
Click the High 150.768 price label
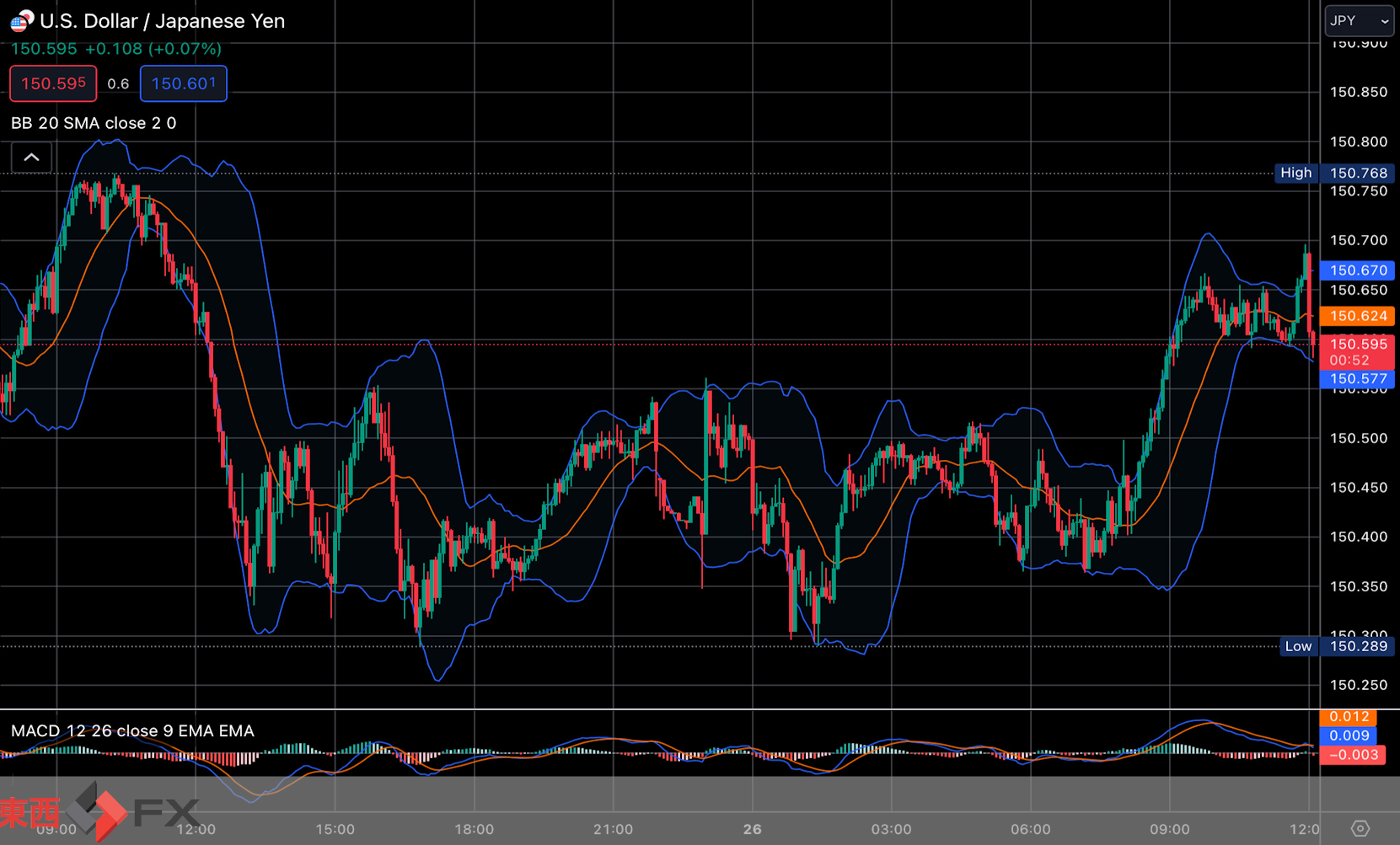click(1334, 173)
